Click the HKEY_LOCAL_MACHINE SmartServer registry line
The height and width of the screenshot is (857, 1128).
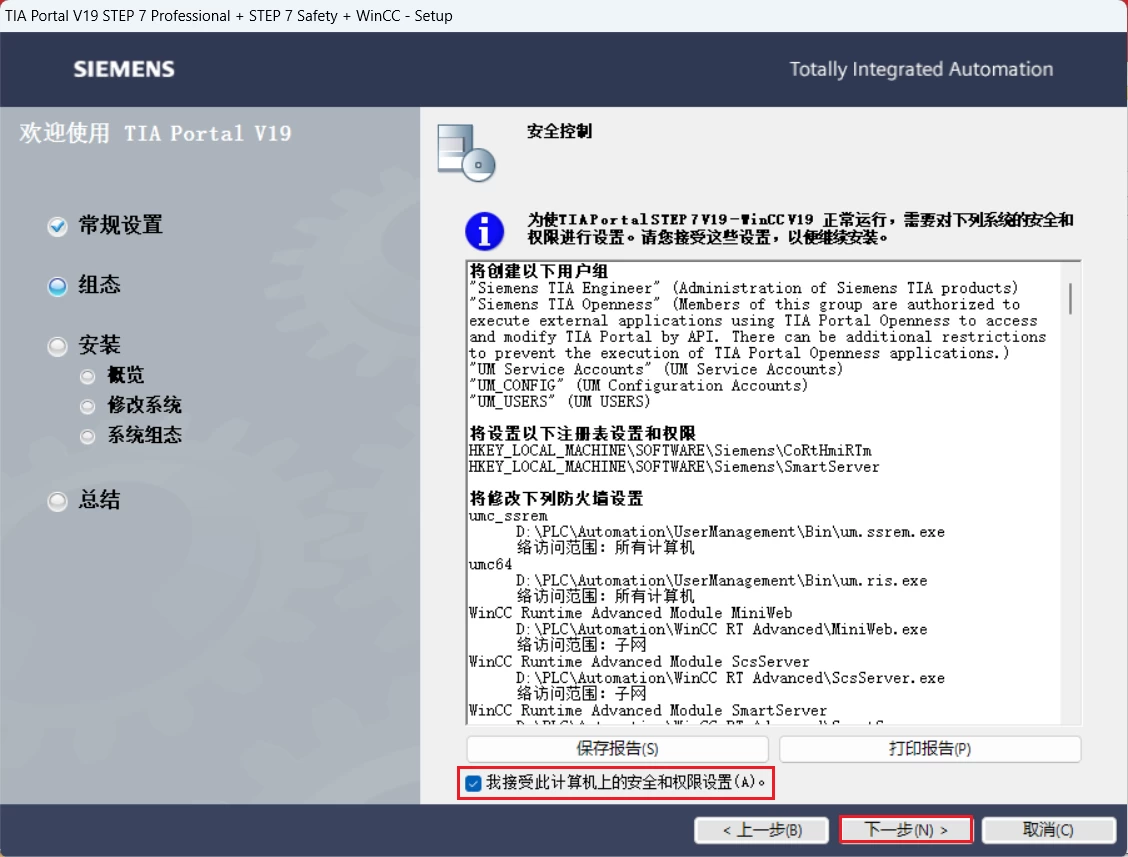[673, 467]
